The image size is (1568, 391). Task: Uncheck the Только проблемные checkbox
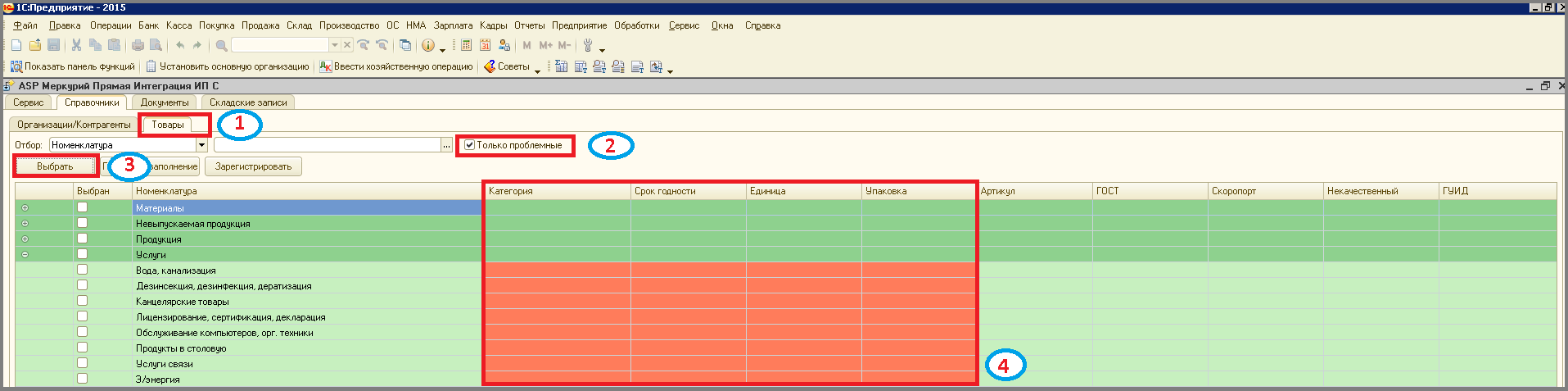(x=469, y=145)
